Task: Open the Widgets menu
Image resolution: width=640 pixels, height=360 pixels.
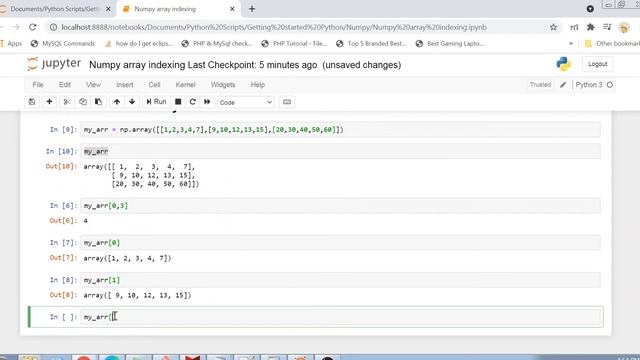Action: [x=223, y=84]
